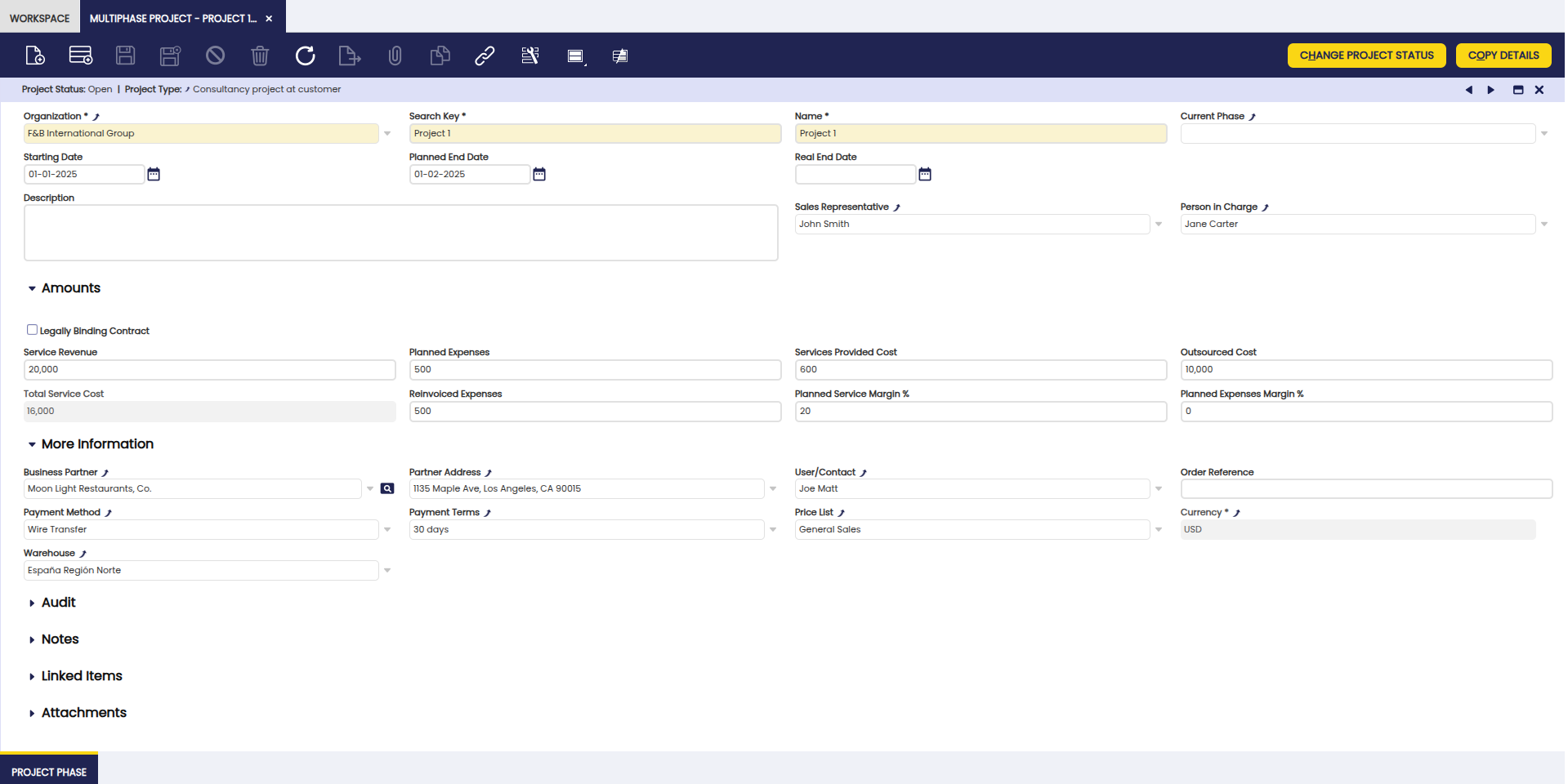Open Business Partner dropdown arrow

pyautogui.click(x=370, y=488)
